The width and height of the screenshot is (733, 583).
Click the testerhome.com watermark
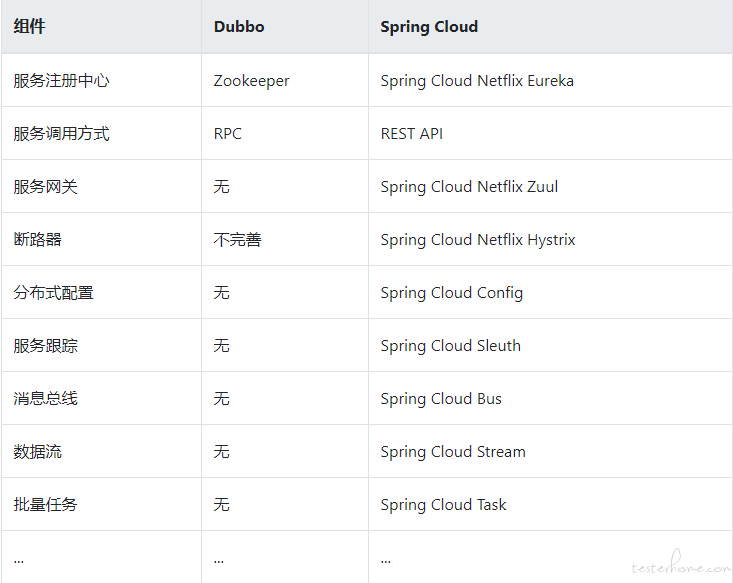click(x=681, y=563)
